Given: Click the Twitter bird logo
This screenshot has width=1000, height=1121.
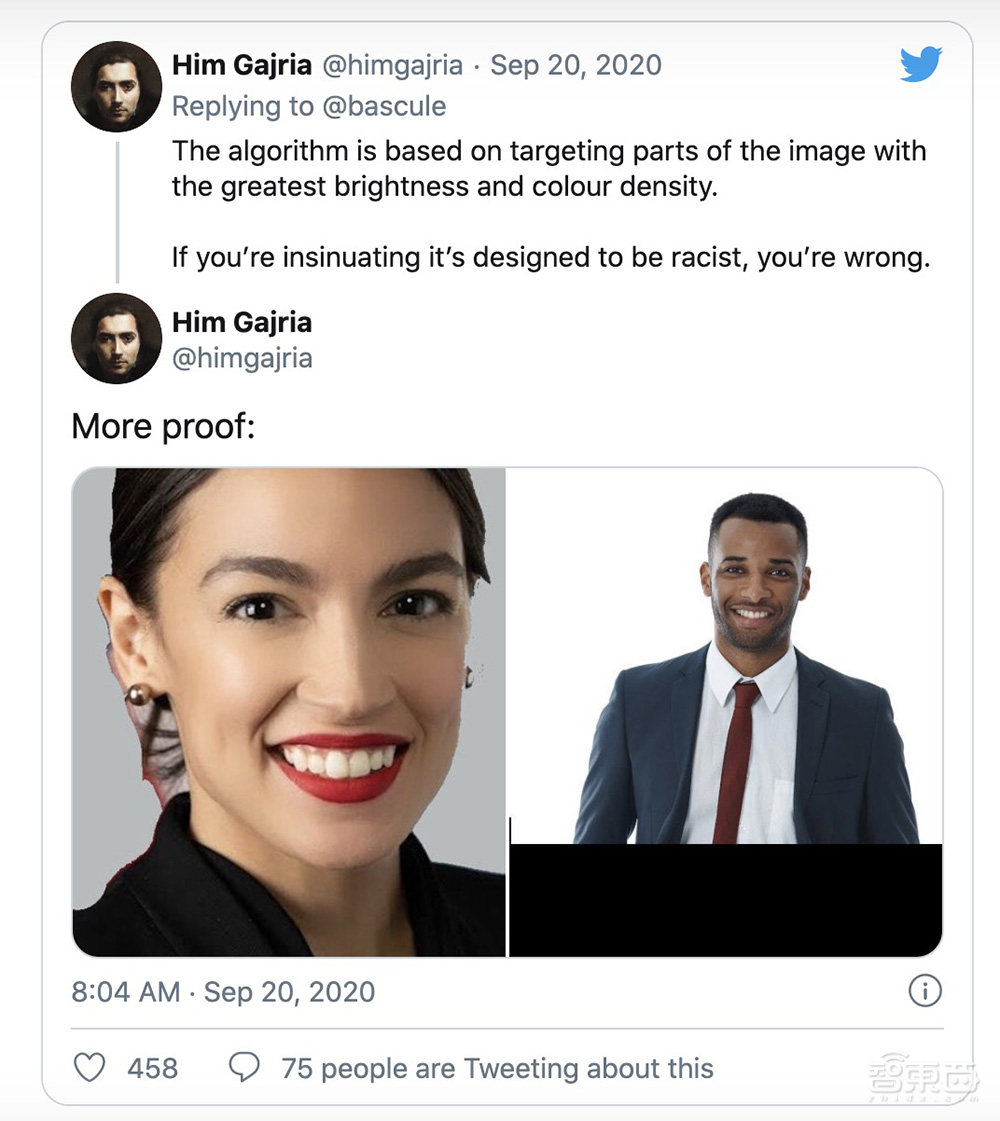Looking at the screenshot, I should click(920, 66).
